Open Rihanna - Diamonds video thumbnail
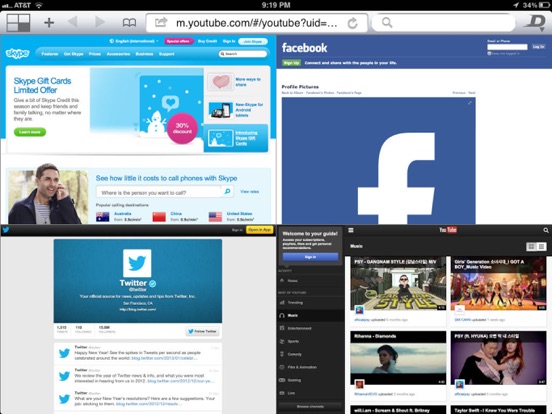 398,358
